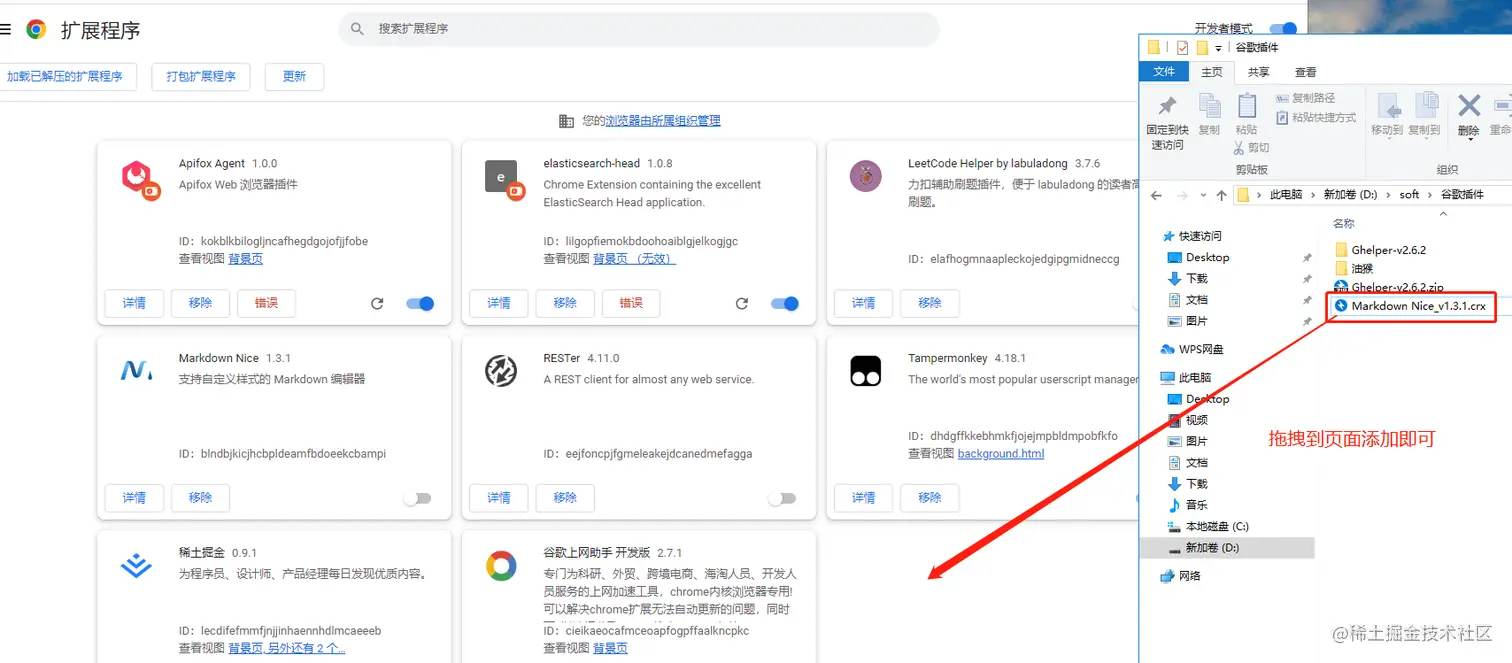Click 剪切 scissors in the Explorer ribbon
The height and width of the screenshot is (663, 1512).
(x=1252, y=148)
